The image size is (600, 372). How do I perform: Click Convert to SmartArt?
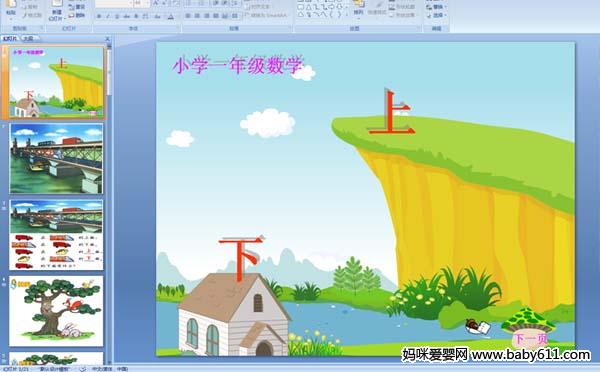click(266, 15)
